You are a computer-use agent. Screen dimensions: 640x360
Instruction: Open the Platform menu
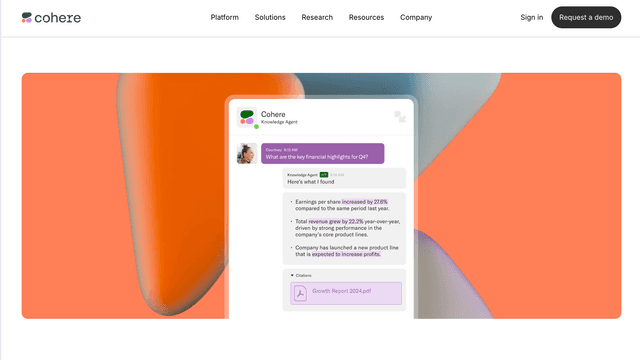[x=224, y=18]
